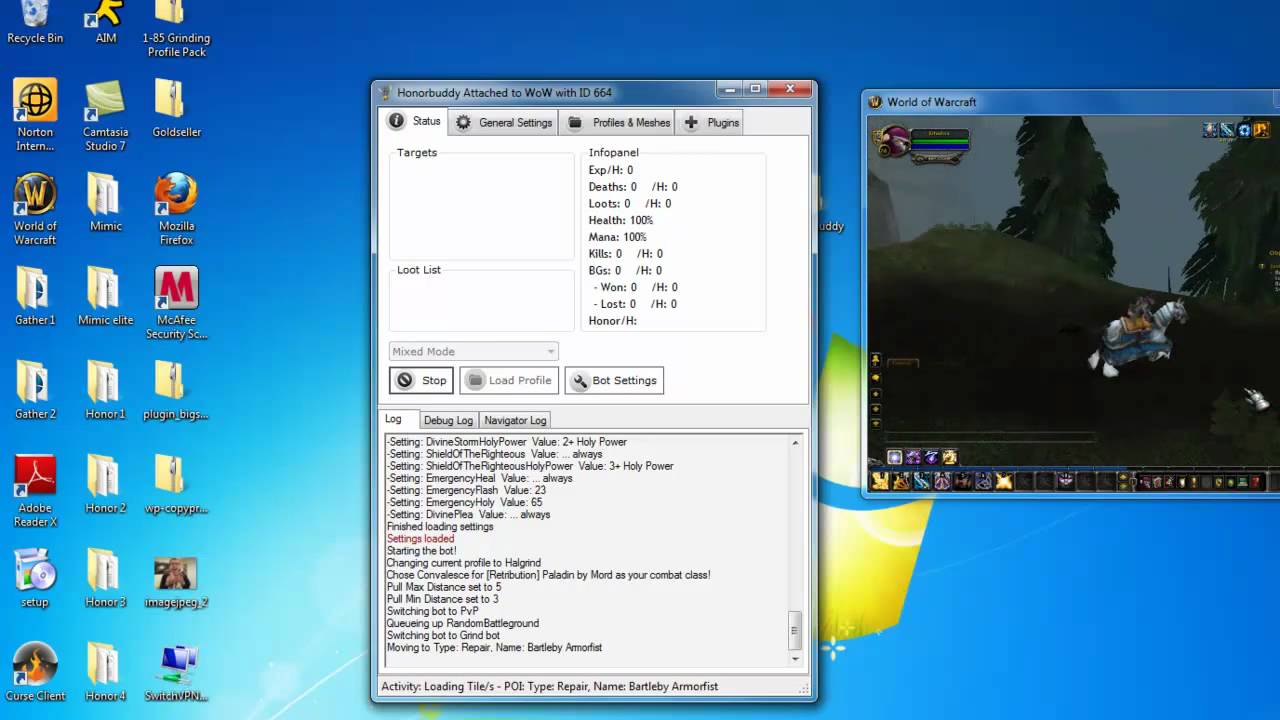Open the Profiles & Meshes tab
Viewport: 1280px width, 720px height.
pos(619,123)
